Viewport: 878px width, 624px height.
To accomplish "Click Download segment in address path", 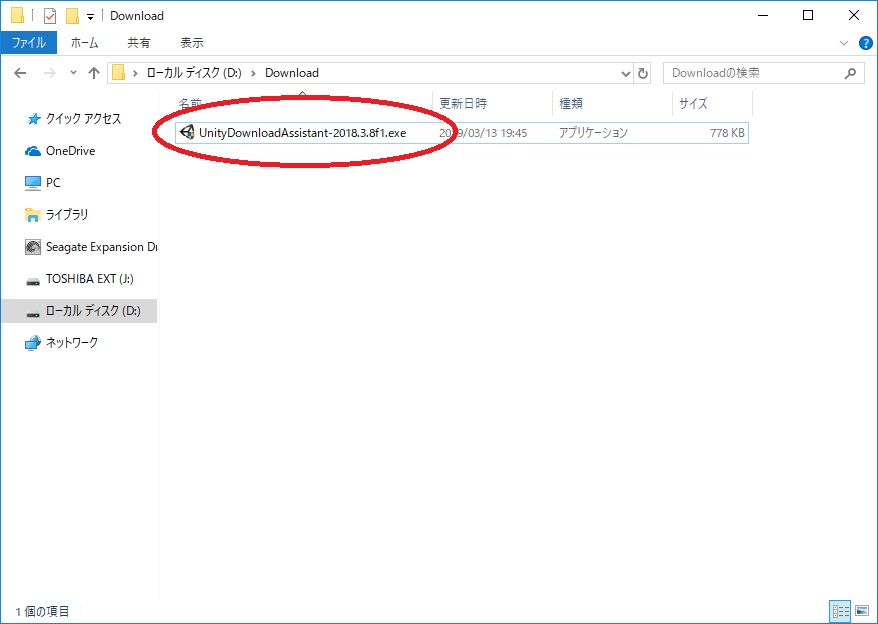I will (292, 73).
